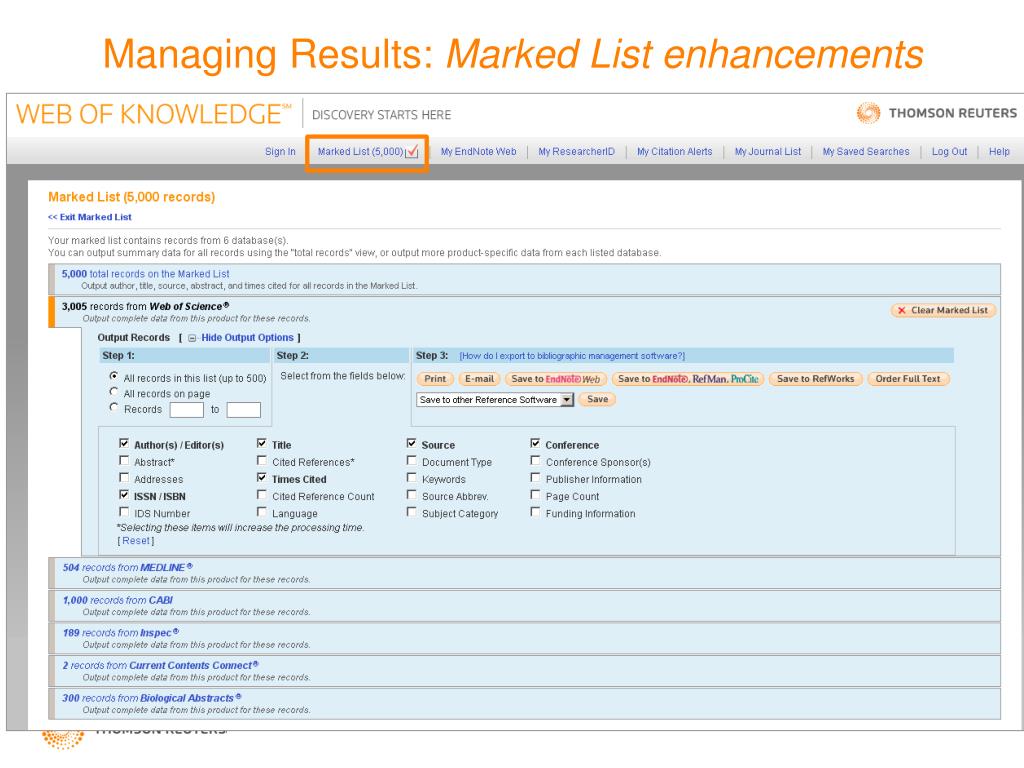The height and width of the screenshot is (768, 1024).
Task: Open My Citation Alerts
Action: pos(675,152)
